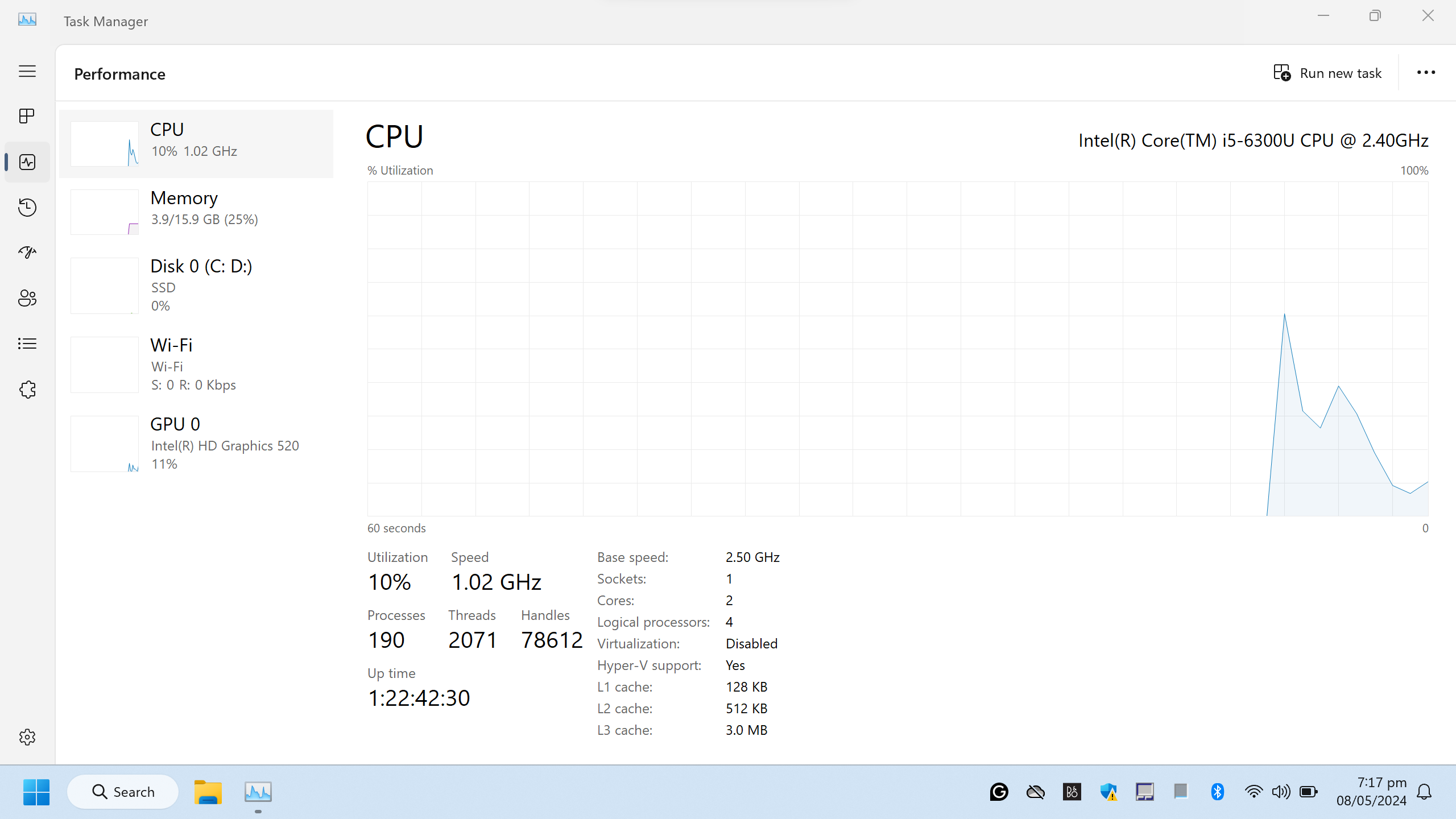Click the display monitor tray icon
Image resolution: width=1456 pixels, height=819 pixels.
[x=1144, y=792]
